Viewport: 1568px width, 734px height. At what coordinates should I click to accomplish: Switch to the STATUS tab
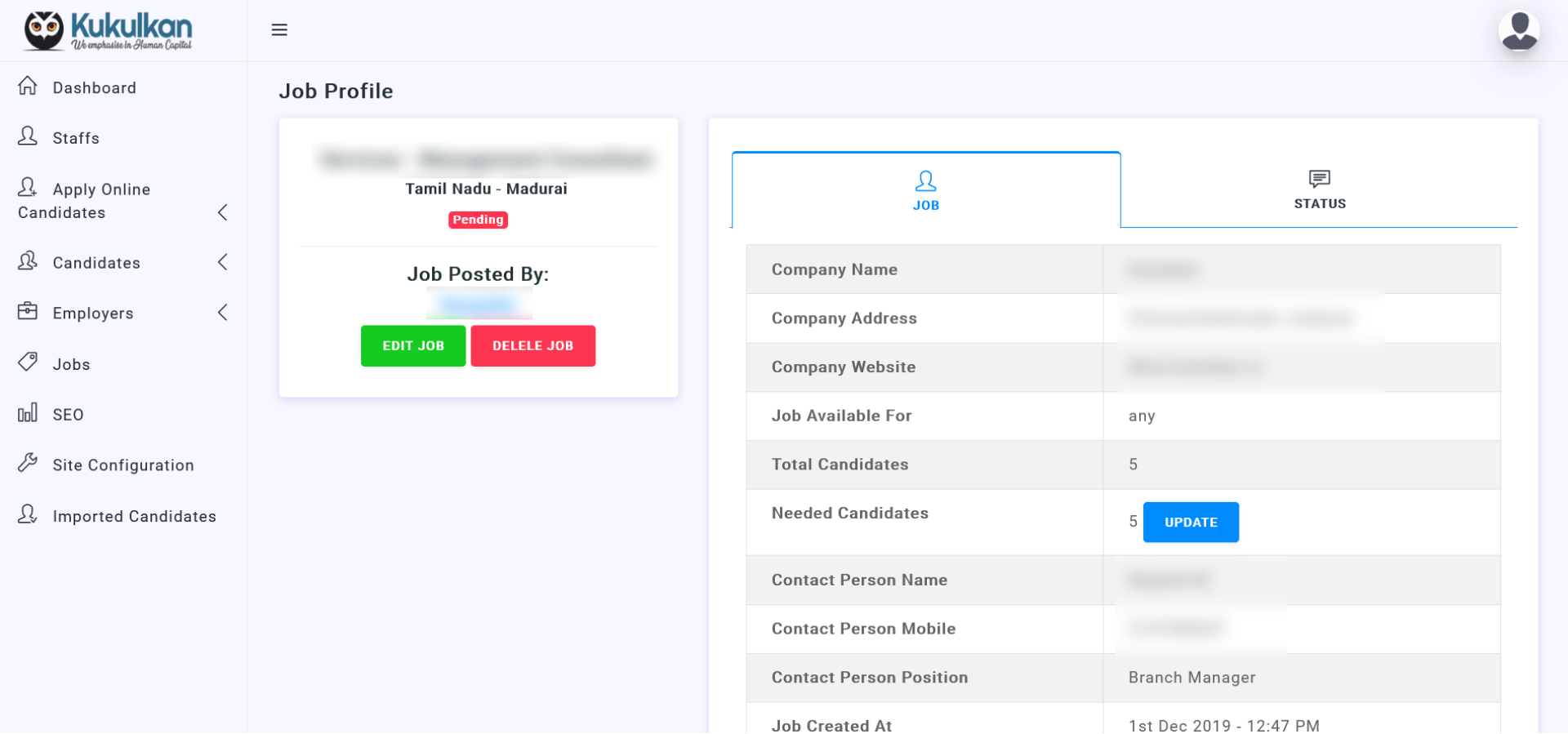[x=1319, y=190]
